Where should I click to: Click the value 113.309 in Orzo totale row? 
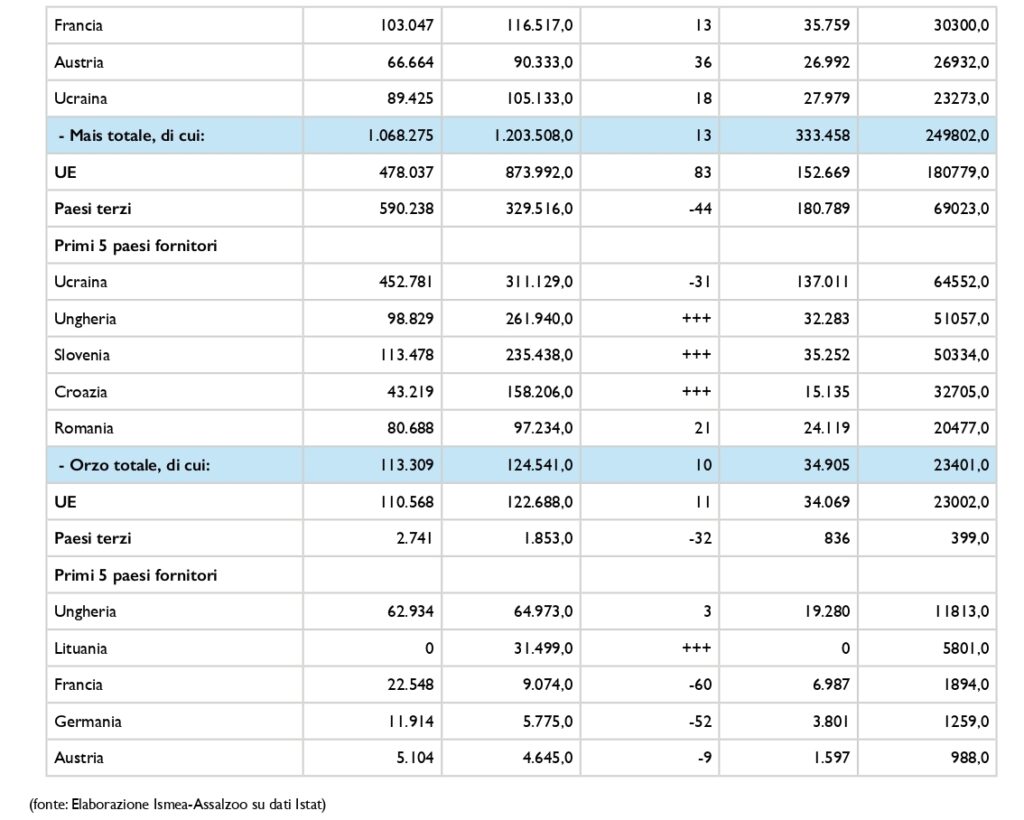click(x=406, y=465)
